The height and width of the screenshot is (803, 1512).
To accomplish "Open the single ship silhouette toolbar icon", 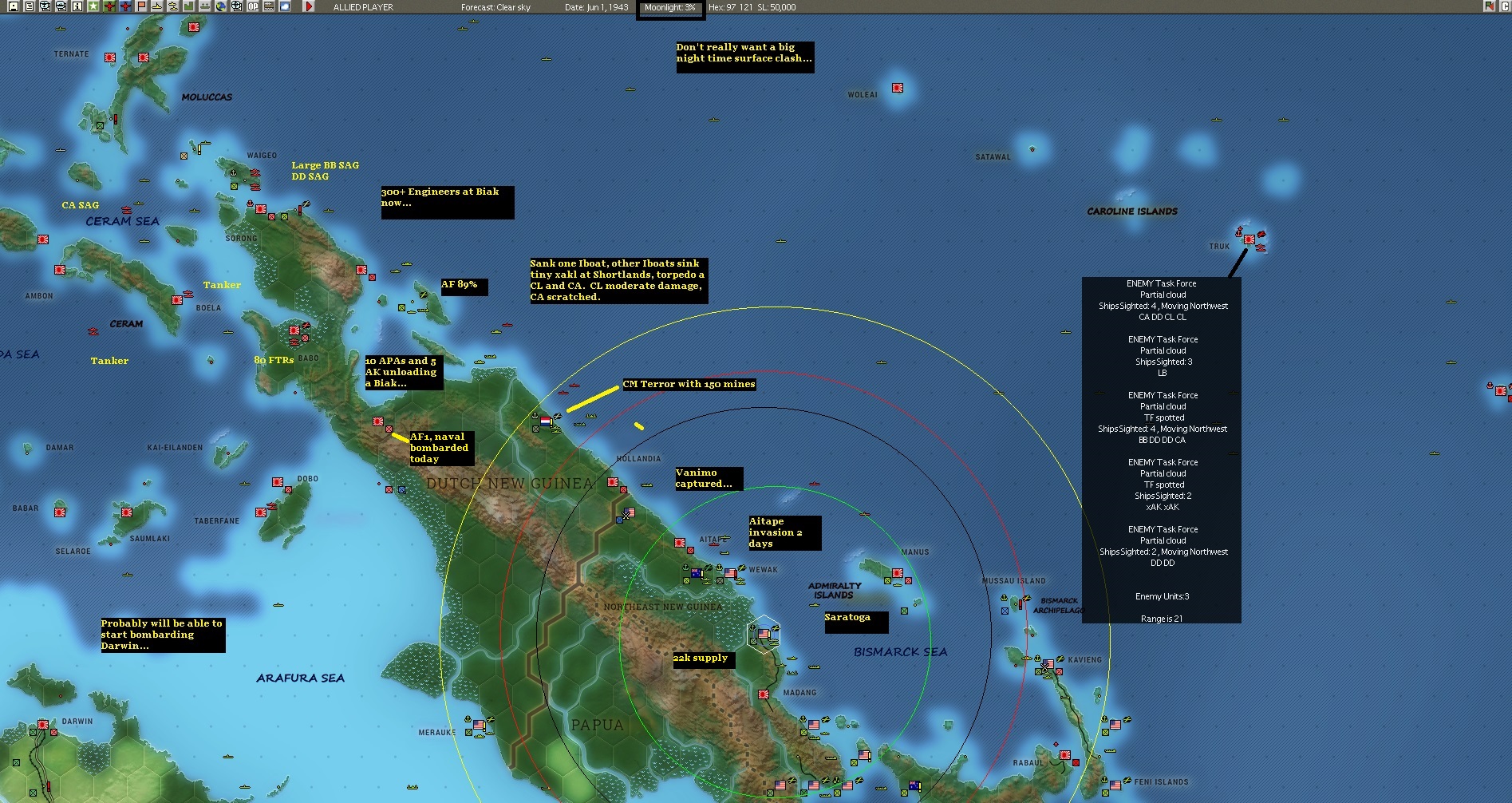I will click(x=156, y=6).
